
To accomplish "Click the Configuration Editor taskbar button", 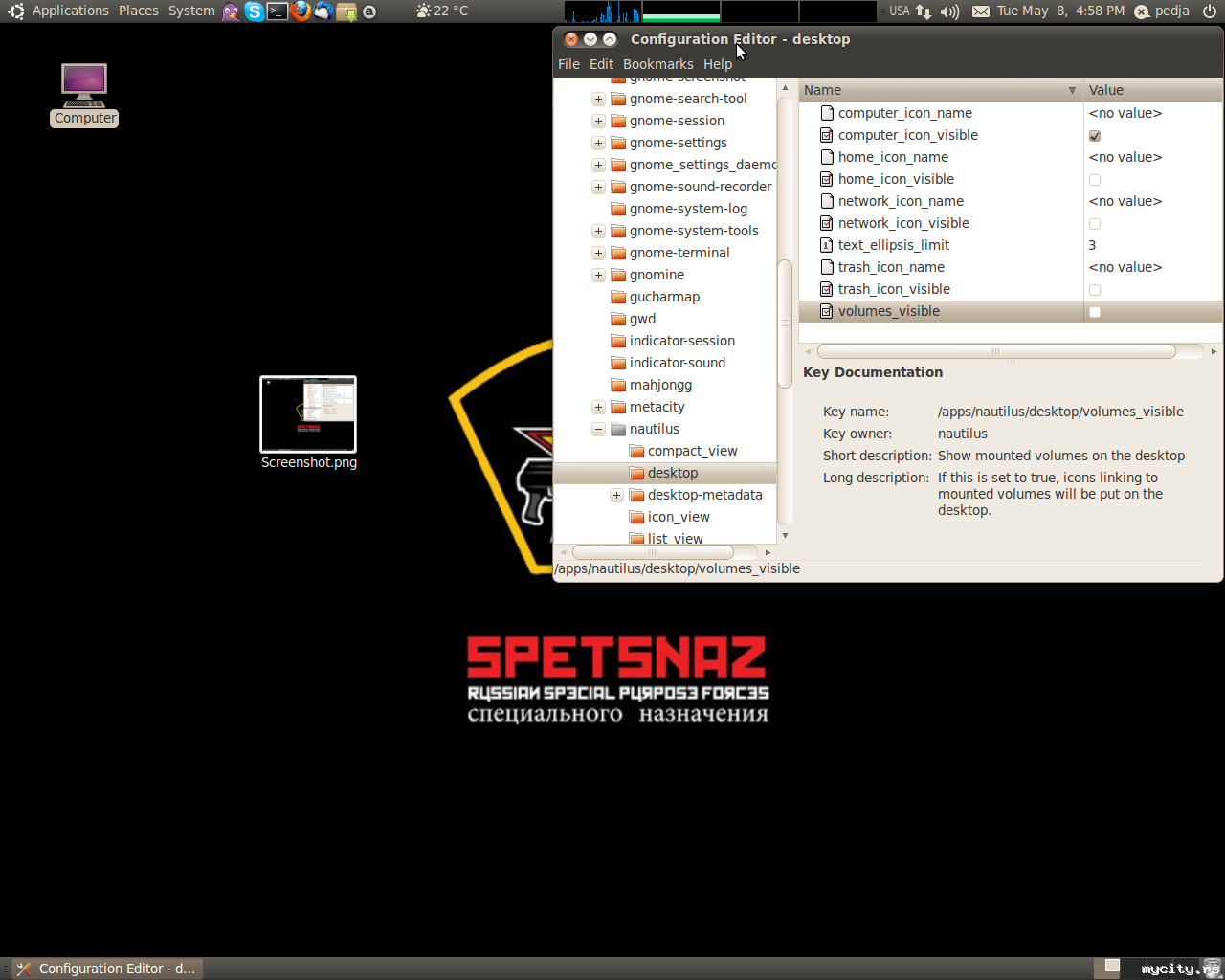I will pyautogui.click(x=107, y=969).
